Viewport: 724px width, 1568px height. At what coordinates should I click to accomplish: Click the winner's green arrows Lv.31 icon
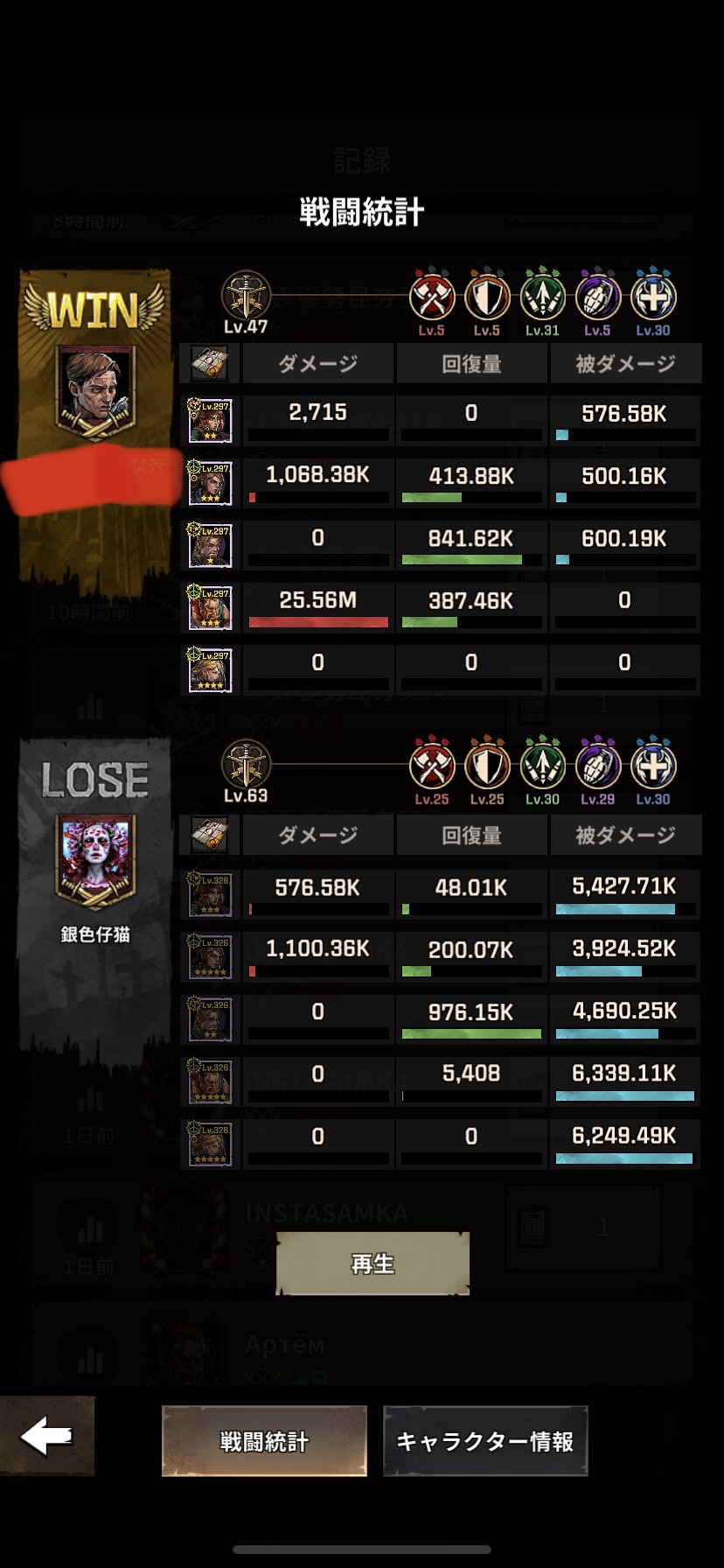click(542, 298)
